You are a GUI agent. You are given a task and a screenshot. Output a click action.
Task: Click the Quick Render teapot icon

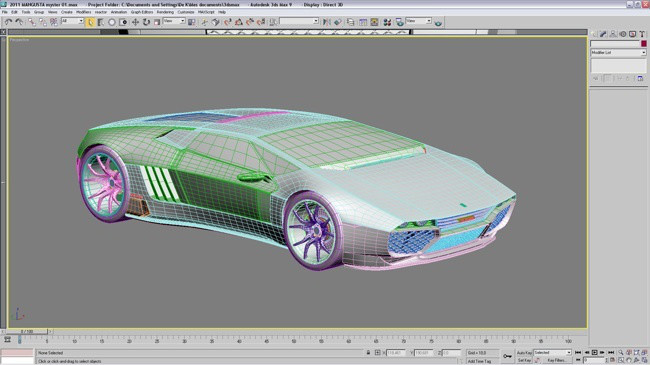[x=438, y=22]
